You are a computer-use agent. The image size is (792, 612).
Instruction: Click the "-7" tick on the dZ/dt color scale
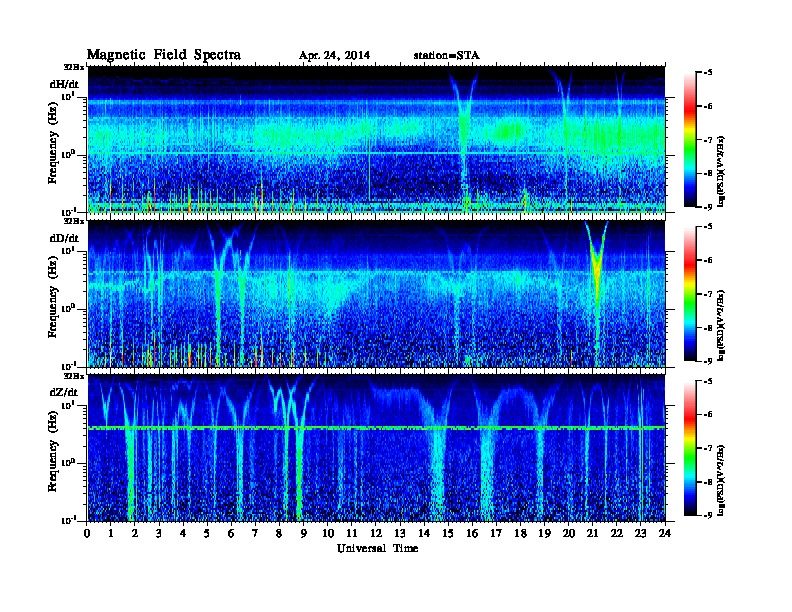click(x=708, y=448)
